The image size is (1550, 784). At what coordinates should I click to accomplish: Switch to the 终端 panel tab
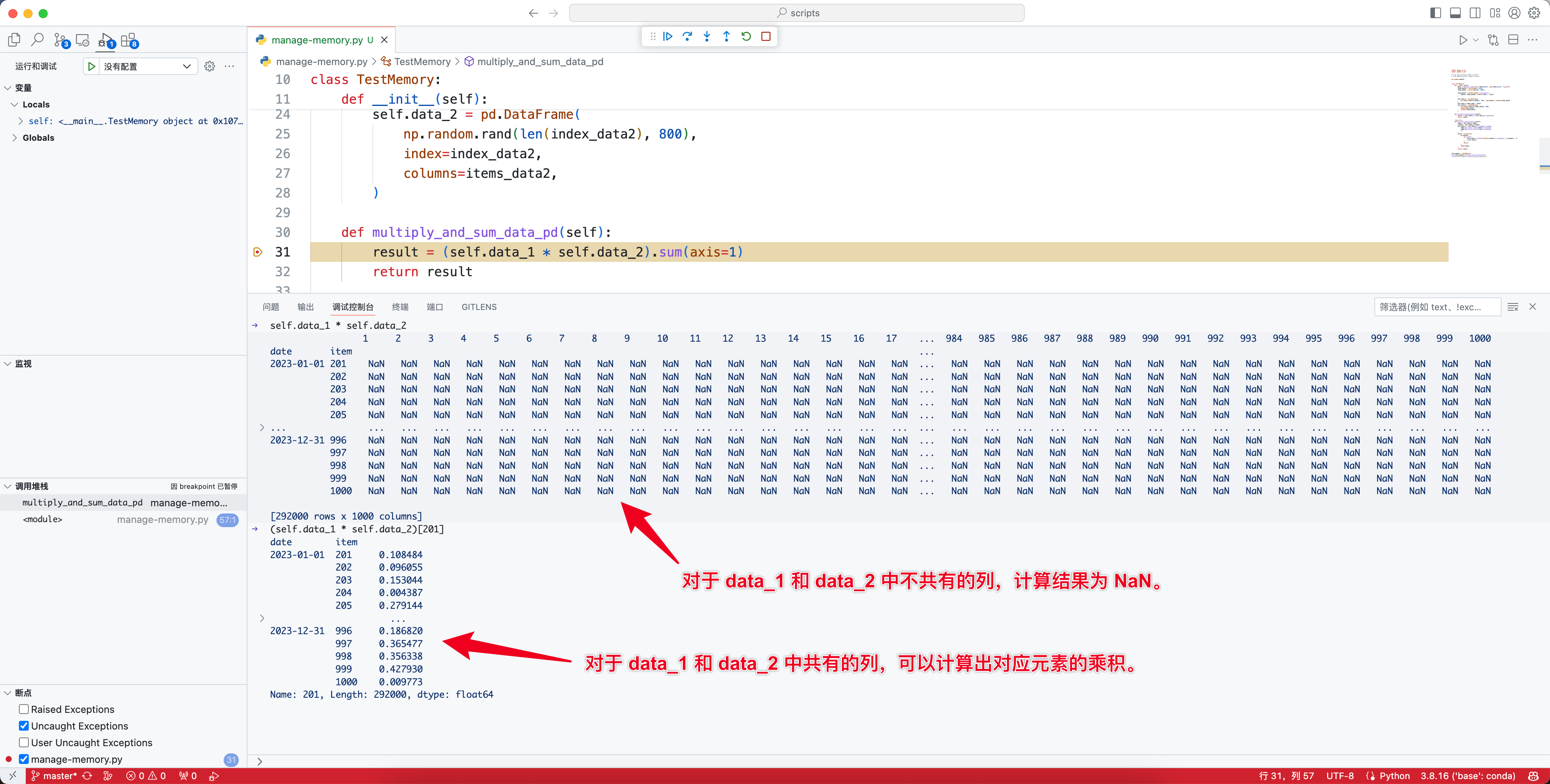coord(400,307)
